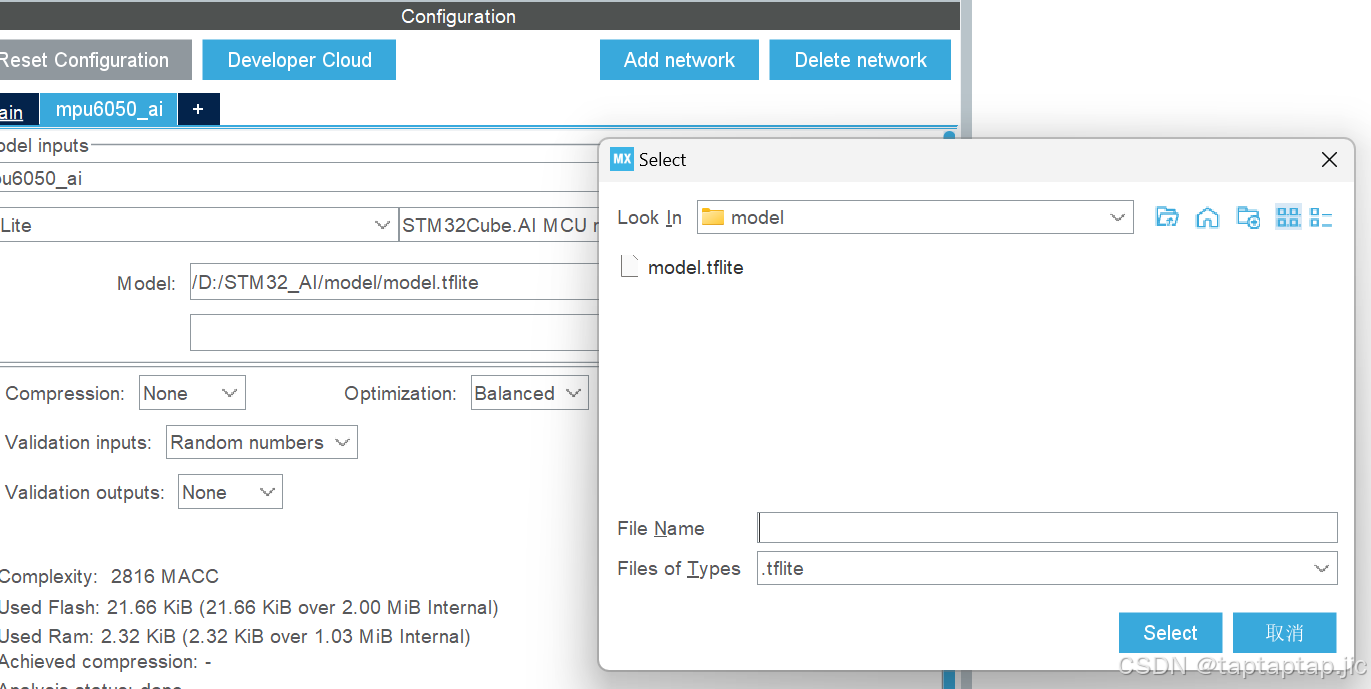Click the Used Ram 2.32 KiB line
Image resolution: width=1371 pixels, height=689 pixels.
235,636
